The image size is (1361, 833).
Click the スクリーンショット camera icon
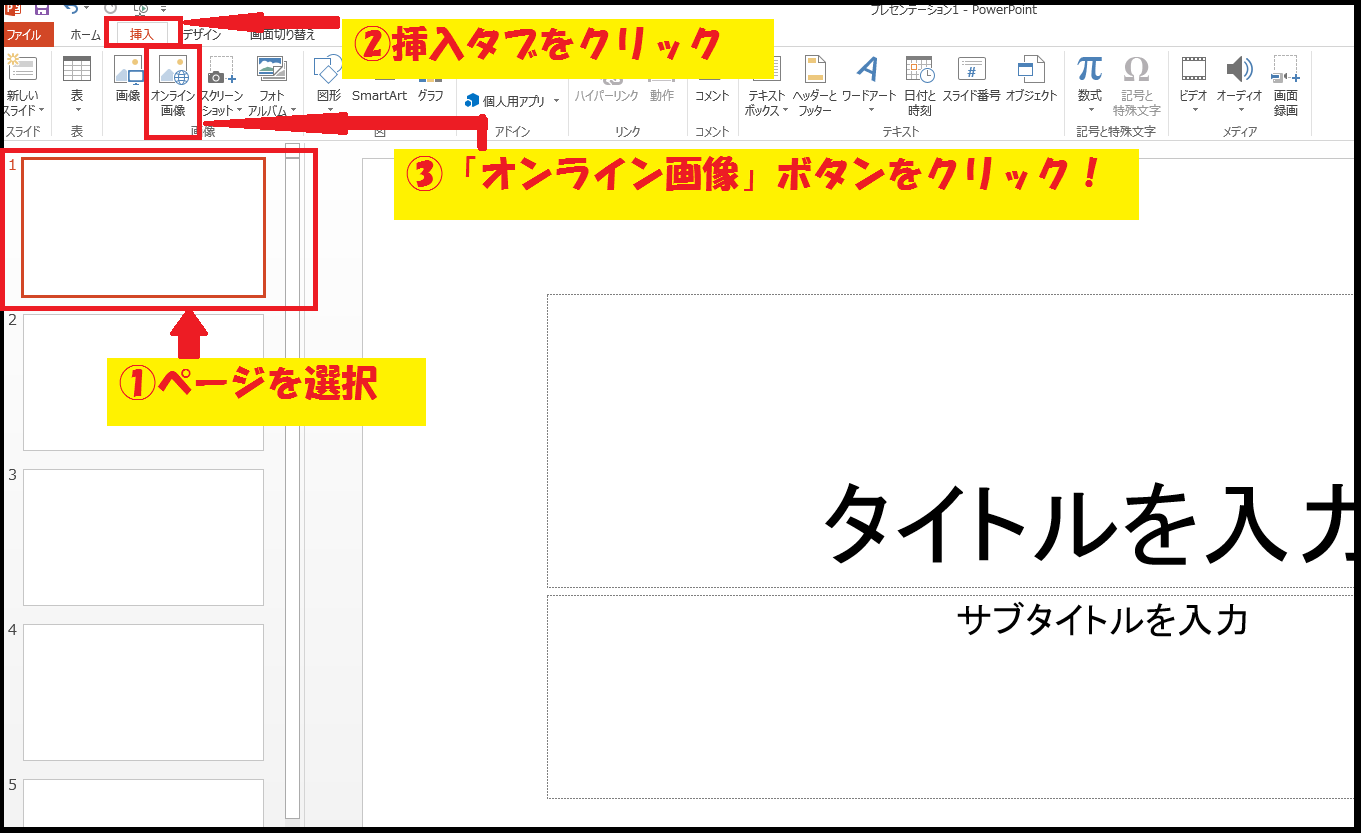[x=222, y=69]
